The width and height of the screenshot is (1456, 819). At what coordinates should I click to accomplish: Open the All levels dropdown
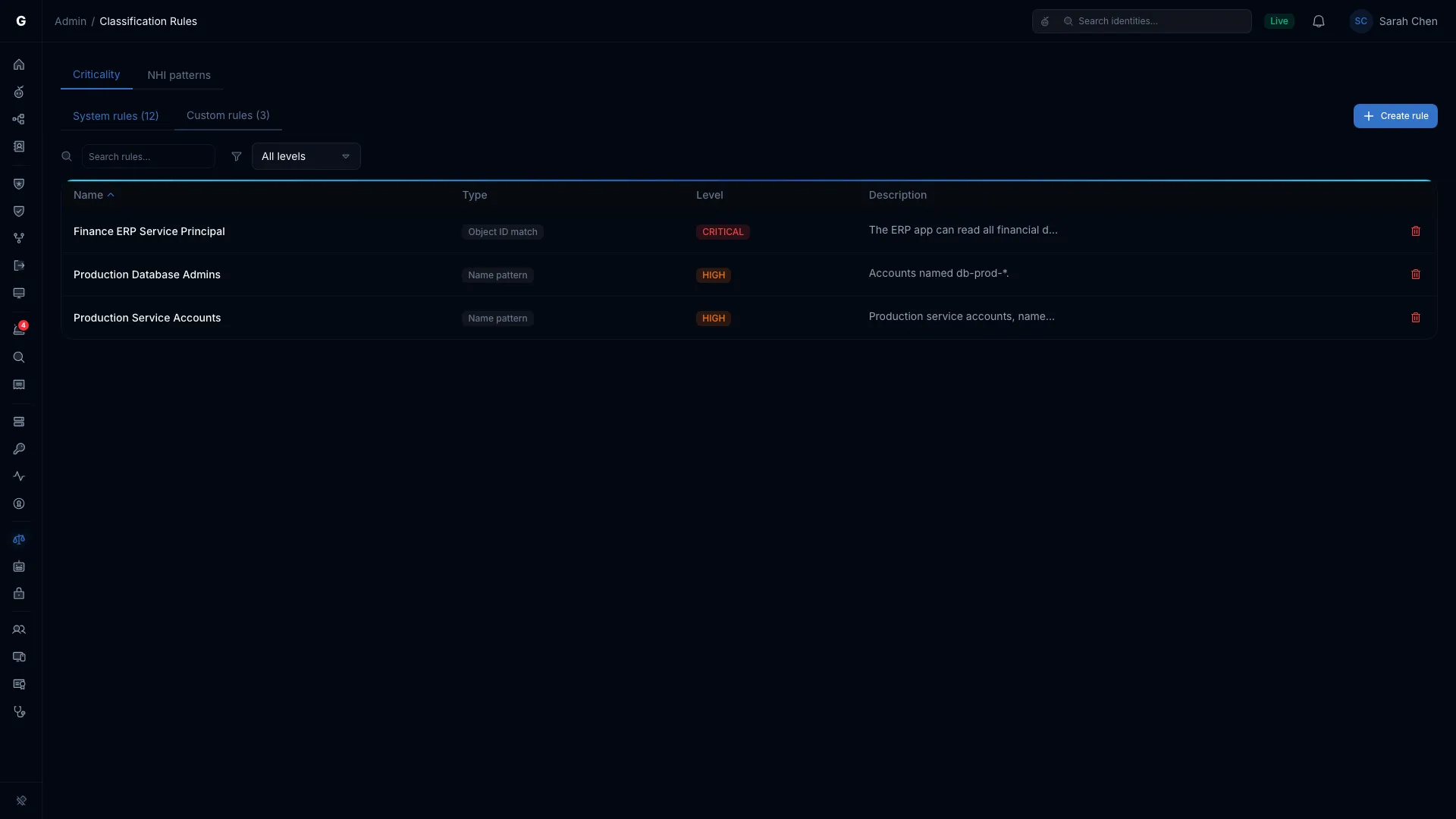(306, 156)
